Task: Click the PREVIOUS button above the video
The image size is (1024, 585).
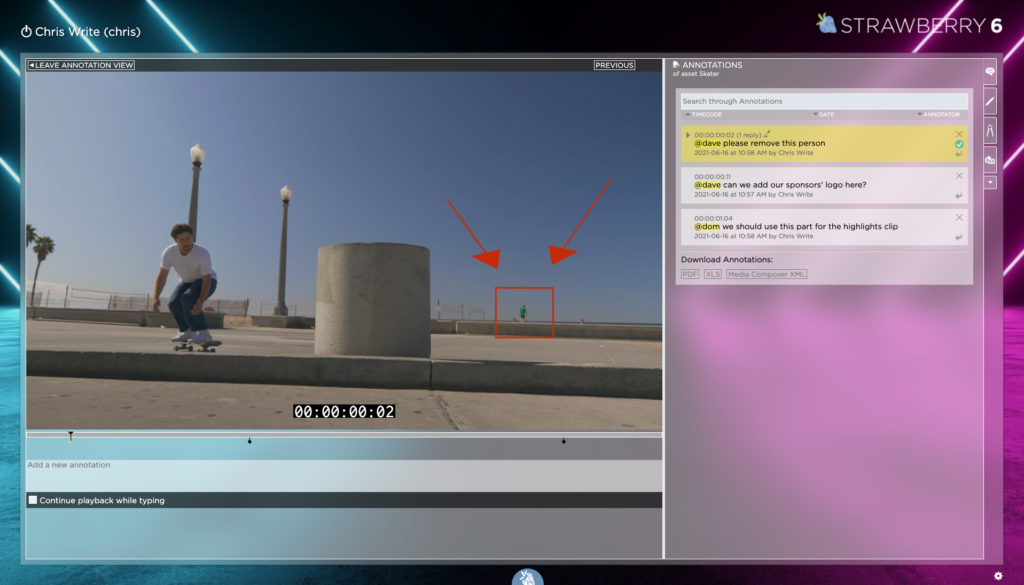Action: [x=613, y=64]
